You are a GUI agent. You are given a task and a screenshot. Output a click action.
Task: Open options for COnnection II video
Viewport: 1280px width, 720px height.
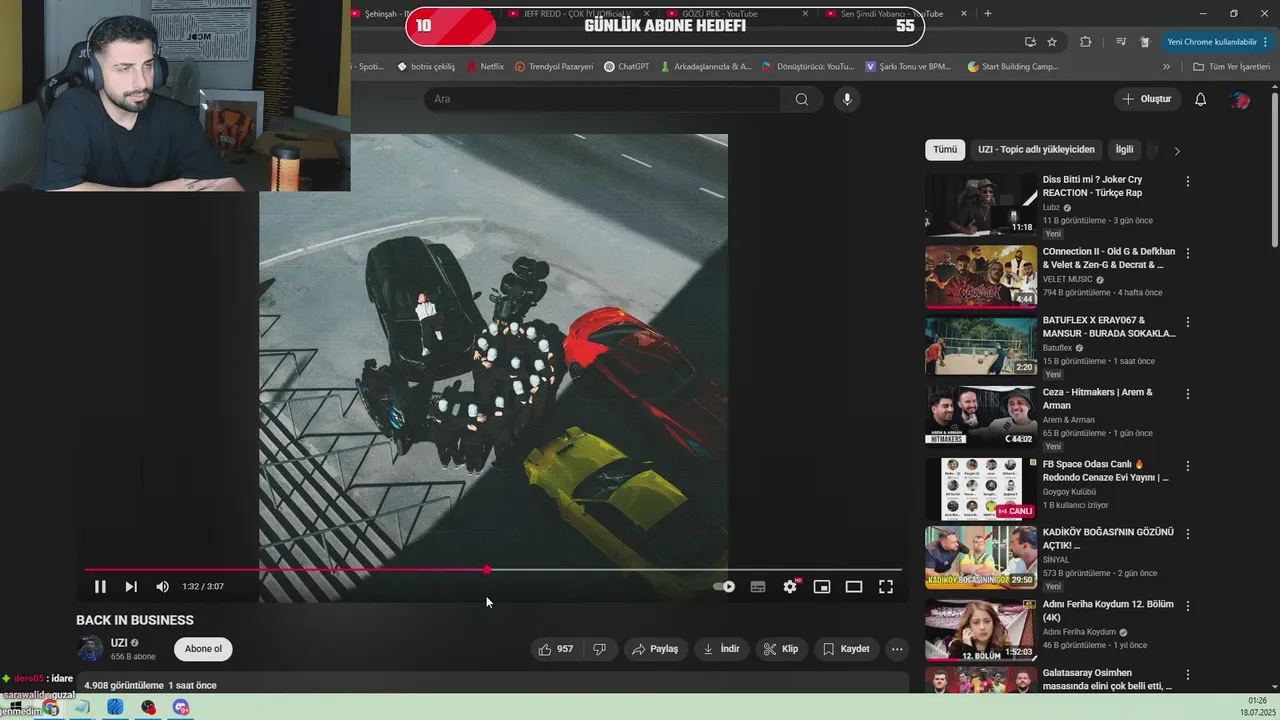(1188, 252)
